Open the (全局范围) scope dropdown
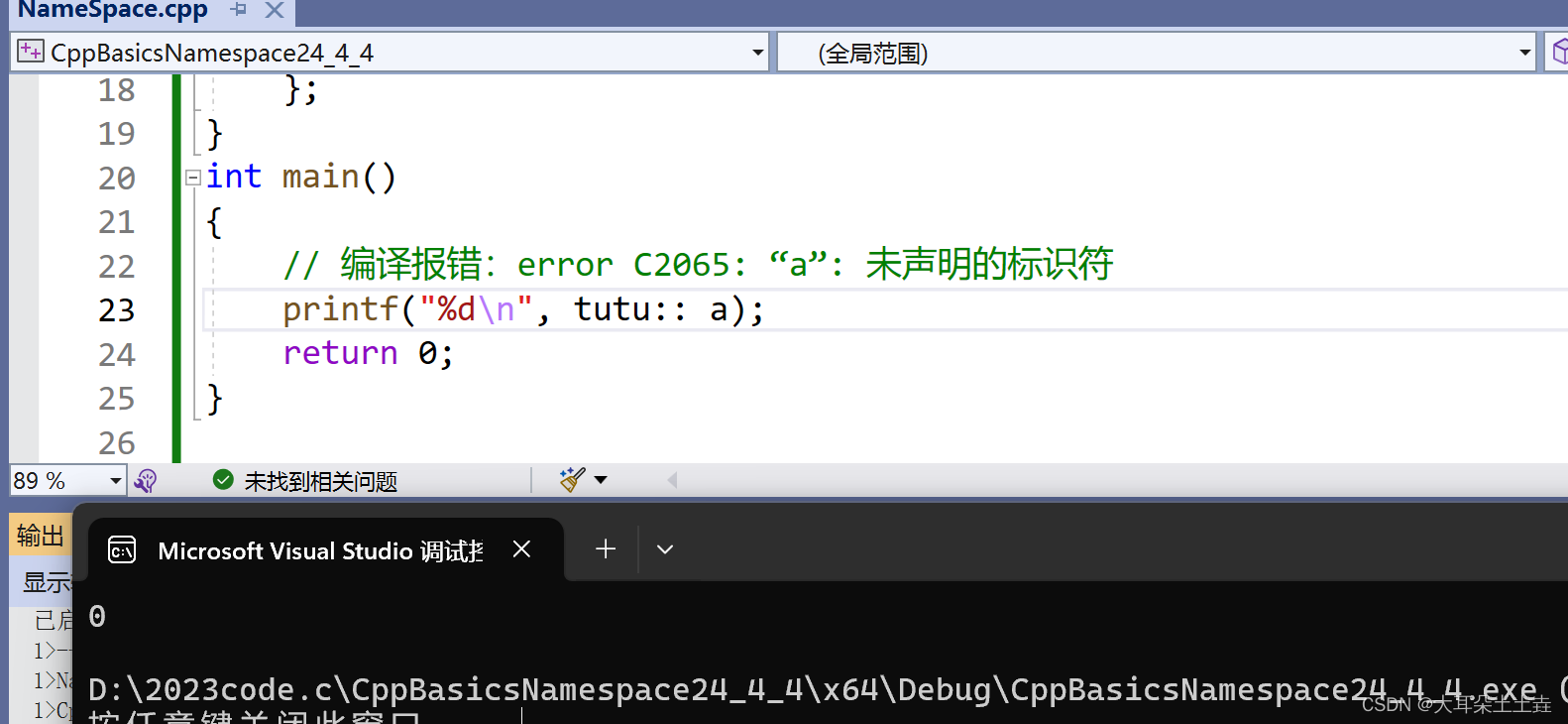Screen dimensions: 1568x724 (1524, 53)
